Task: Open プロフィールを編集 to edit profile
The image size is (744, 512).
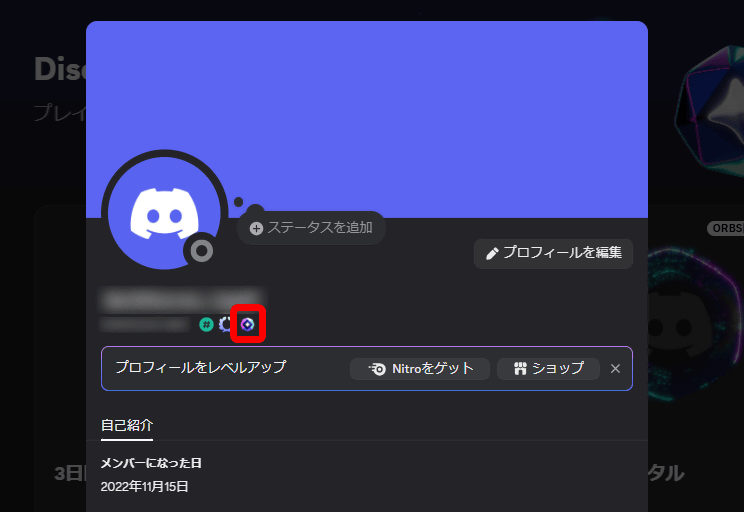Action: (553, 253)
